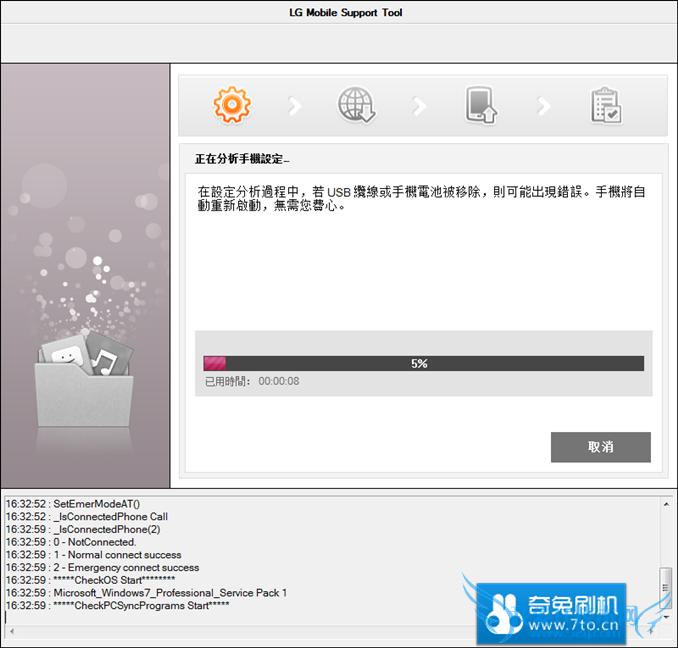Click the folder with media files illustration

tap(84, 378)
